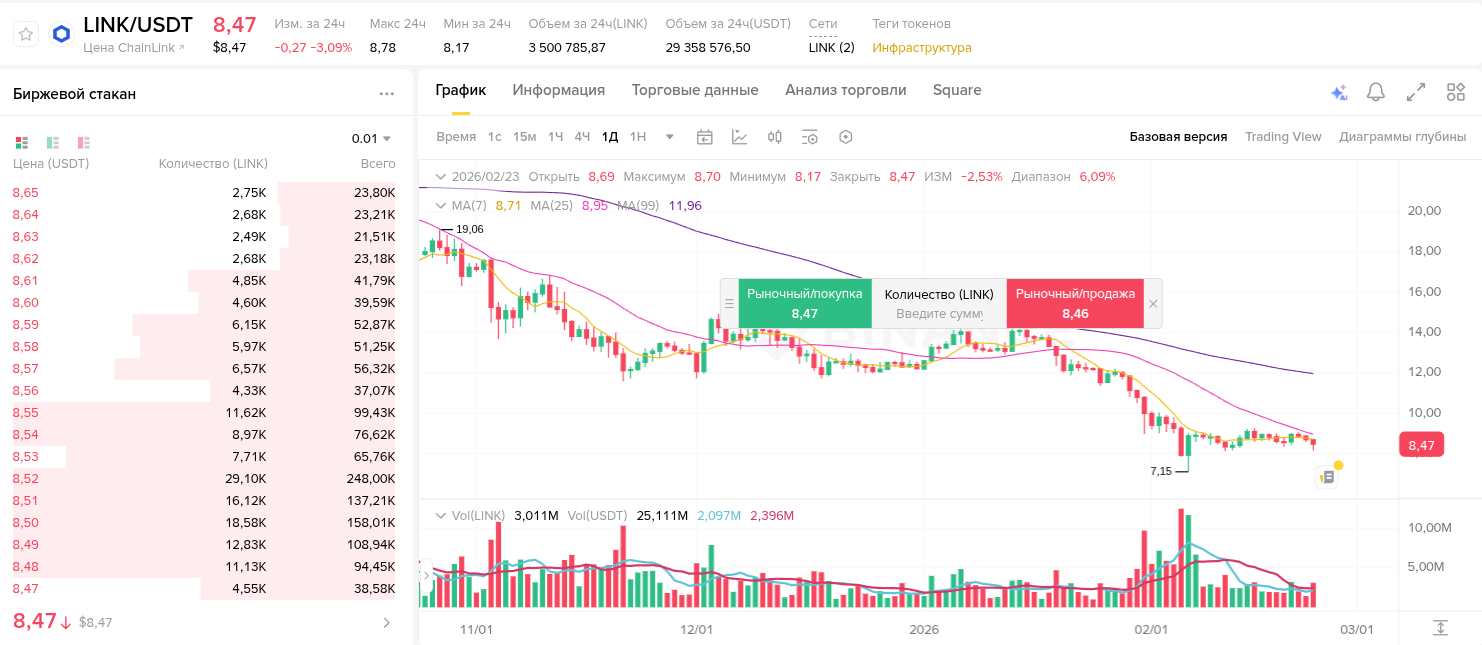This screenshot has width=1482, height=645.
Task: Open the technical indicators line chart icon
Action: point(740,137)
